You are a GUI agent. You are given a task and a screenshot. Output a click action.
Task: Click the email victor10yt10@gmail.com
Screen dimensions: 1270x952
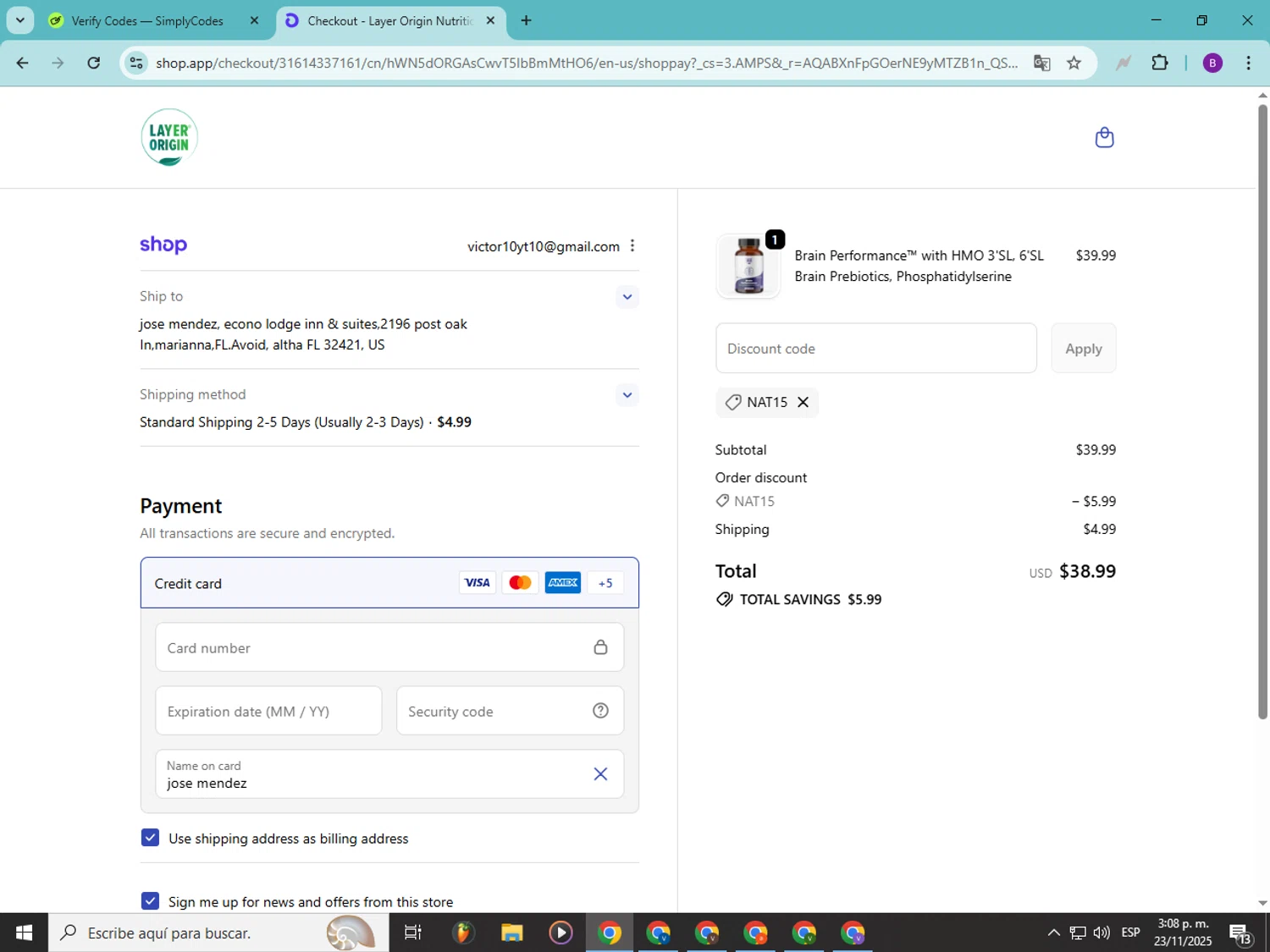544,246
